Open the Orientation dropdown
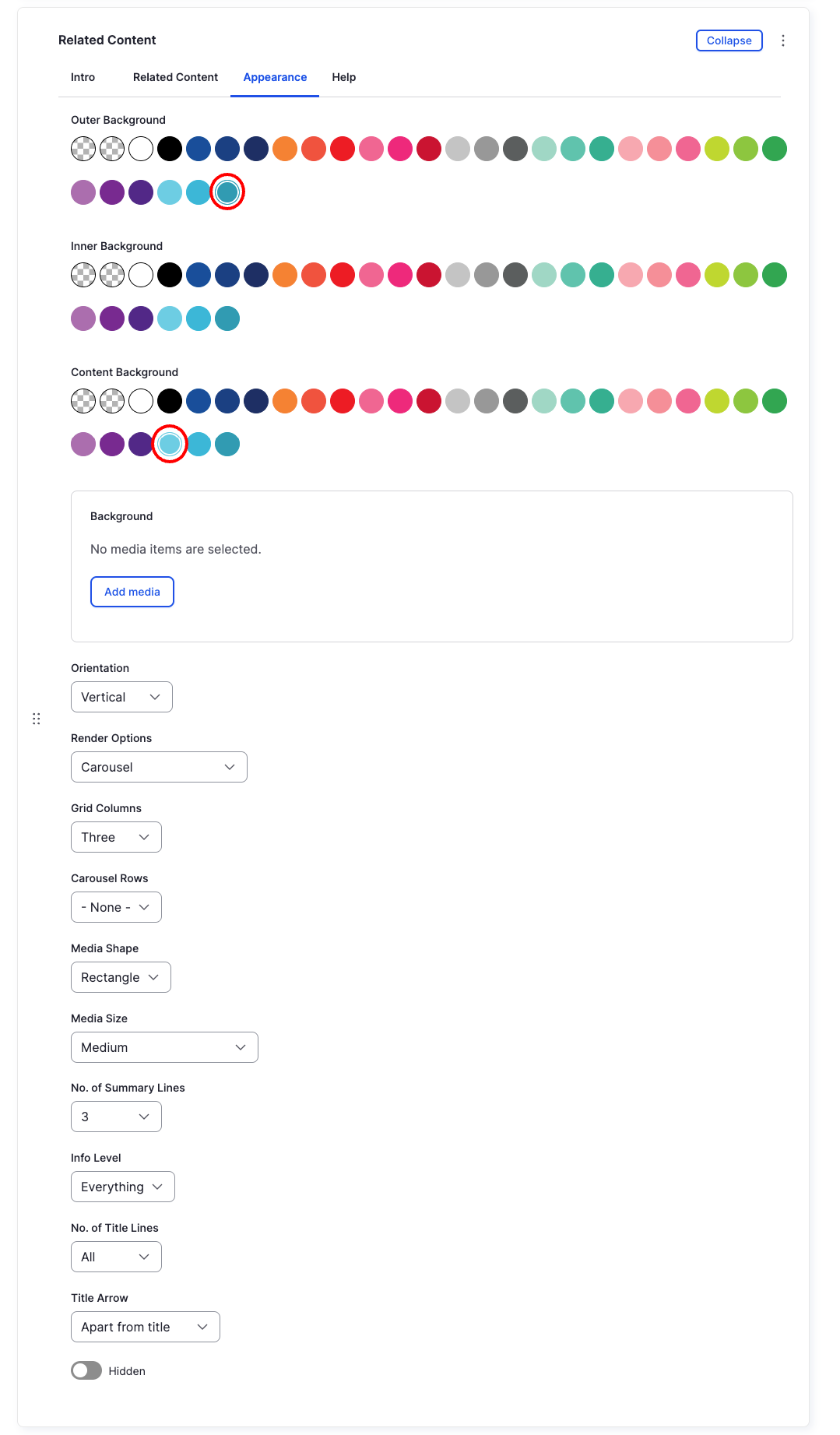The width and height of the screenshot is (840, 1435). pyautogui.click(x=121, y=696)
